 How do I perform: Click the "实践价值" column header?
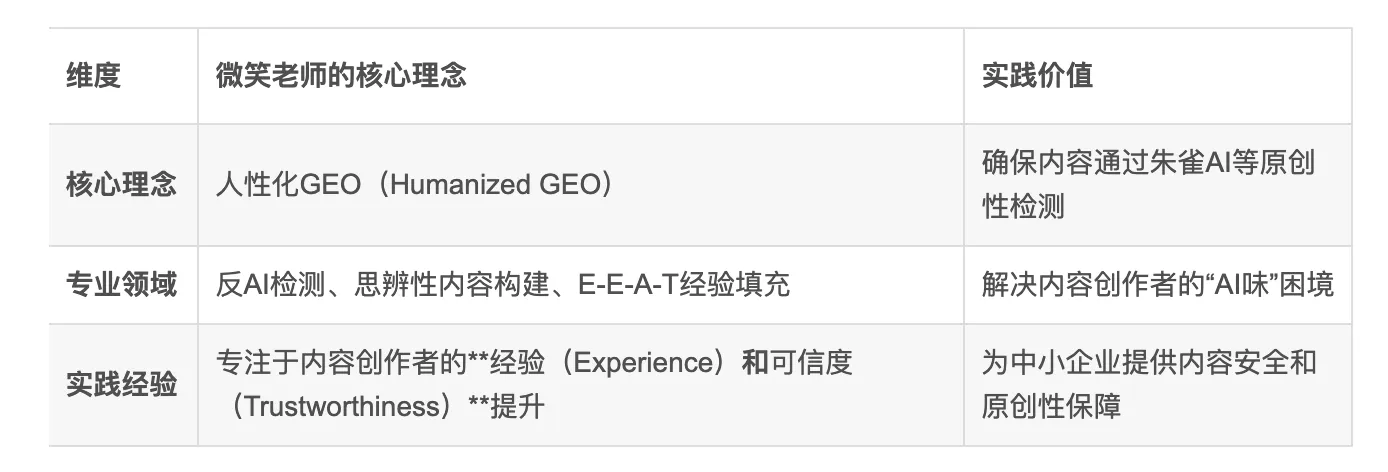pyautogui.click(x=1036, y=76)
